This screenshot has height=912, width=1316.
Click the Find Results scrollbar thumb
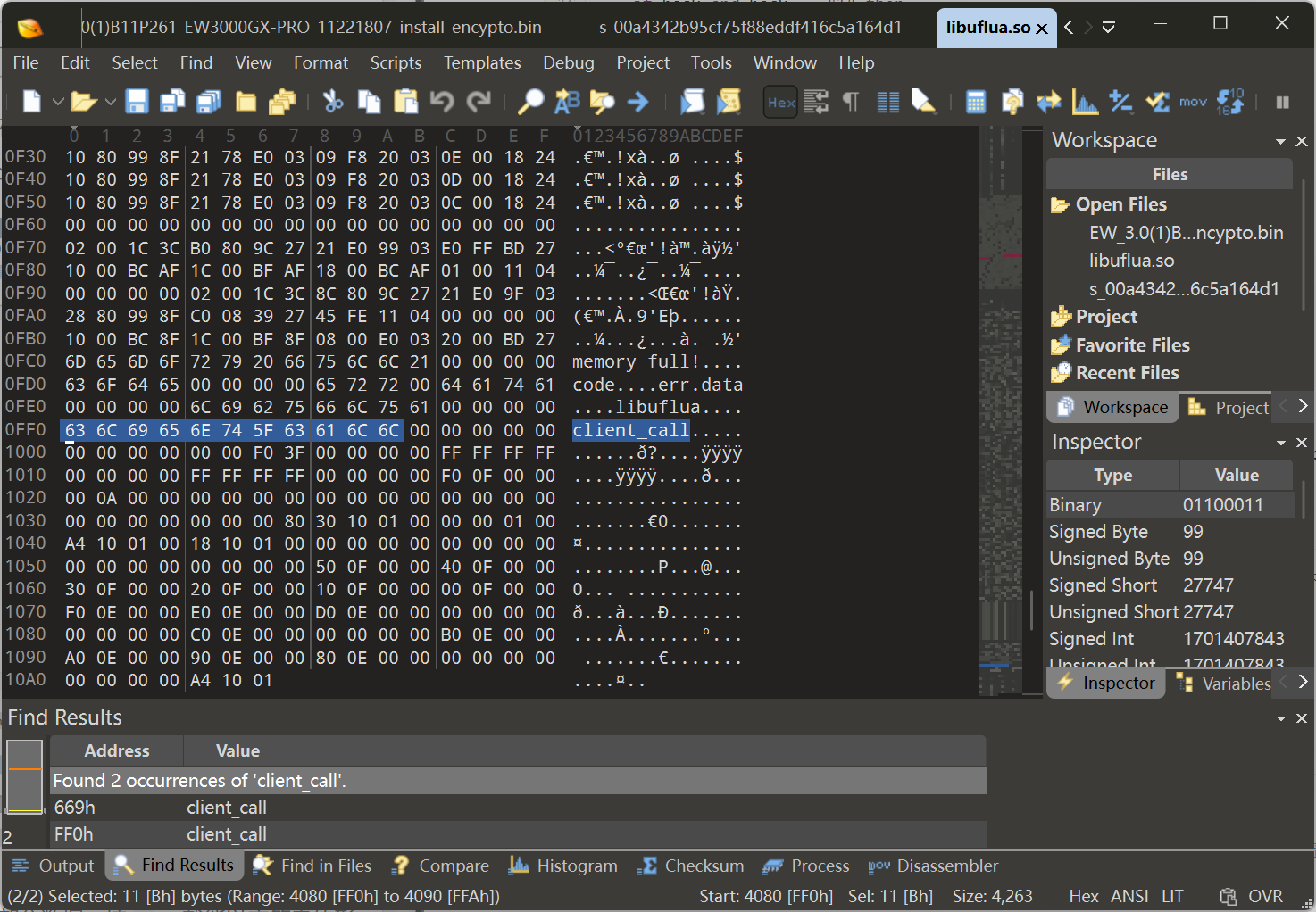(x=24, y=776)
